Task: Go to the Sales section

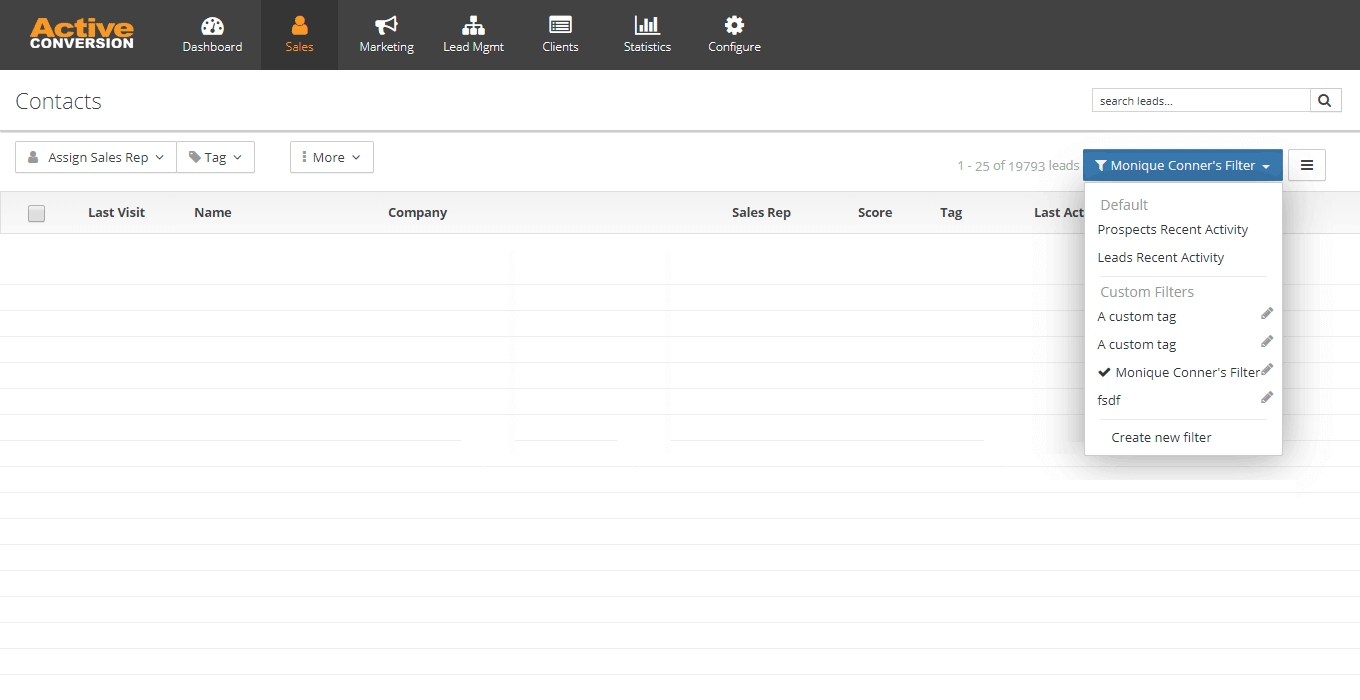Action: point(299,35)
